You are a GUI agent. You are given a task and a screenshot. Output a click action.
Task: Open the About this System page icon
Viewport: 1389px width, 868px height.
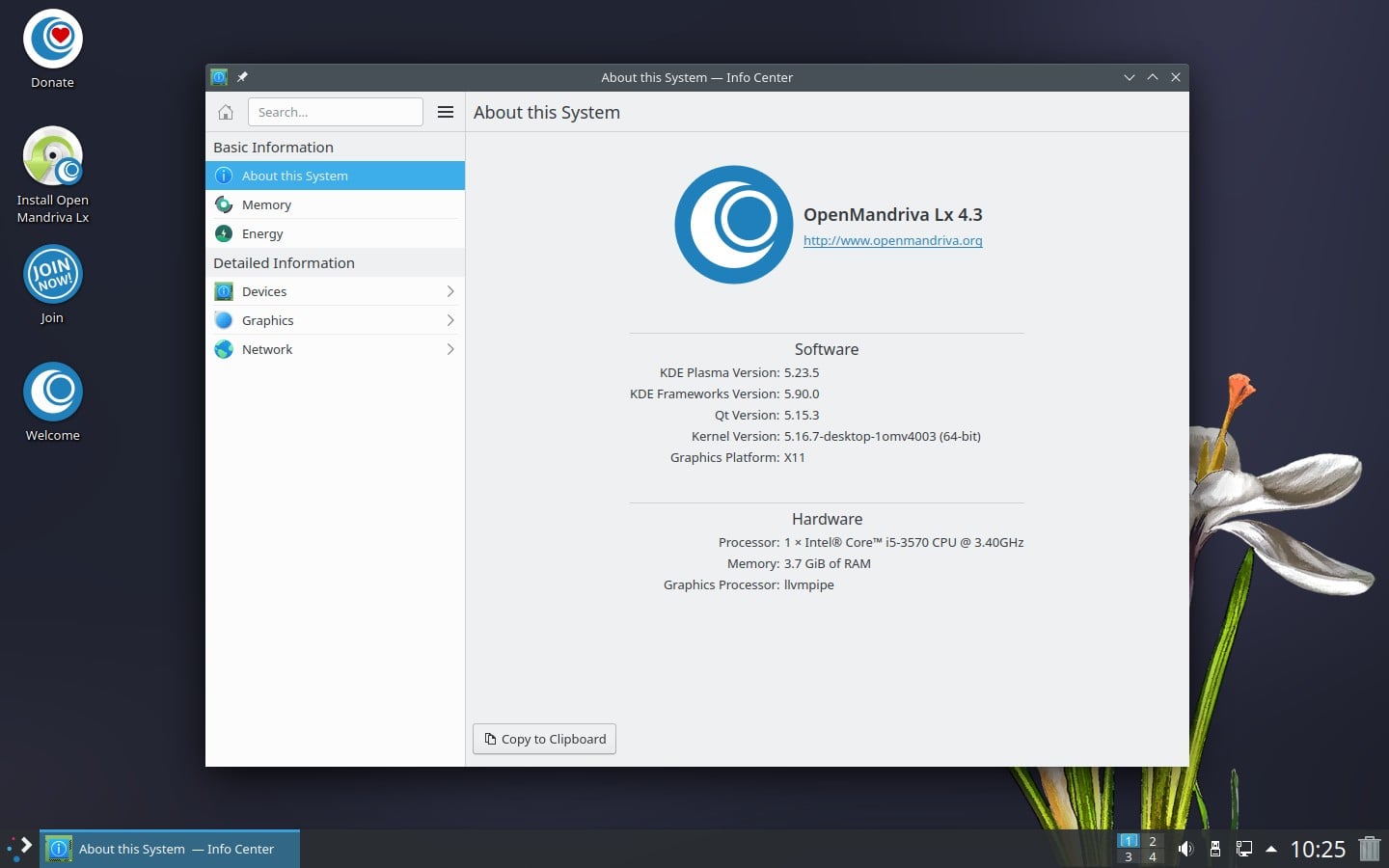(224, 176)
